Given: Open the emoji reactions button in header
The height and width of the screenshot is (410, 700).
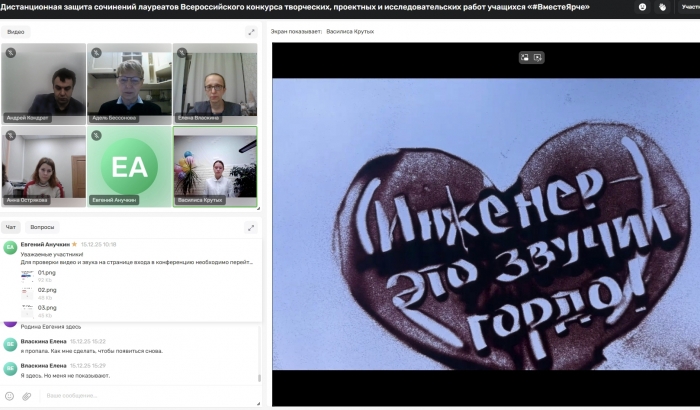Looking at the screenshot, I should point(642,7).
